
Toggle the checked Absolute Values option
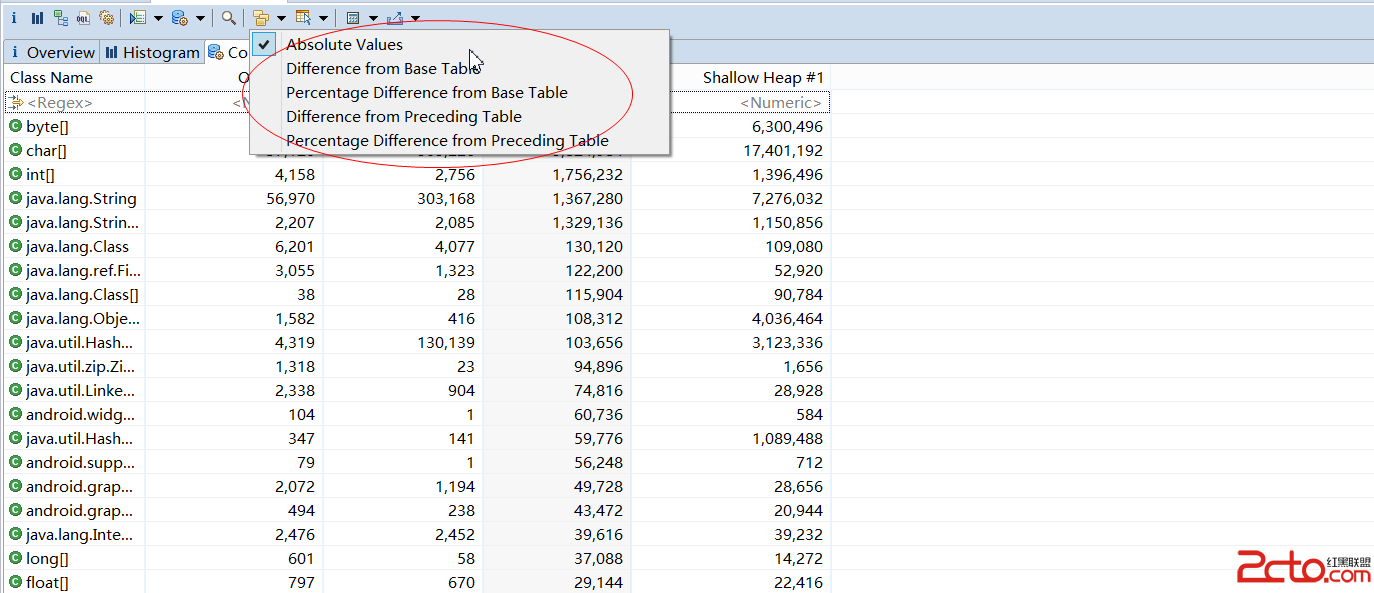(x=344, y=44)
